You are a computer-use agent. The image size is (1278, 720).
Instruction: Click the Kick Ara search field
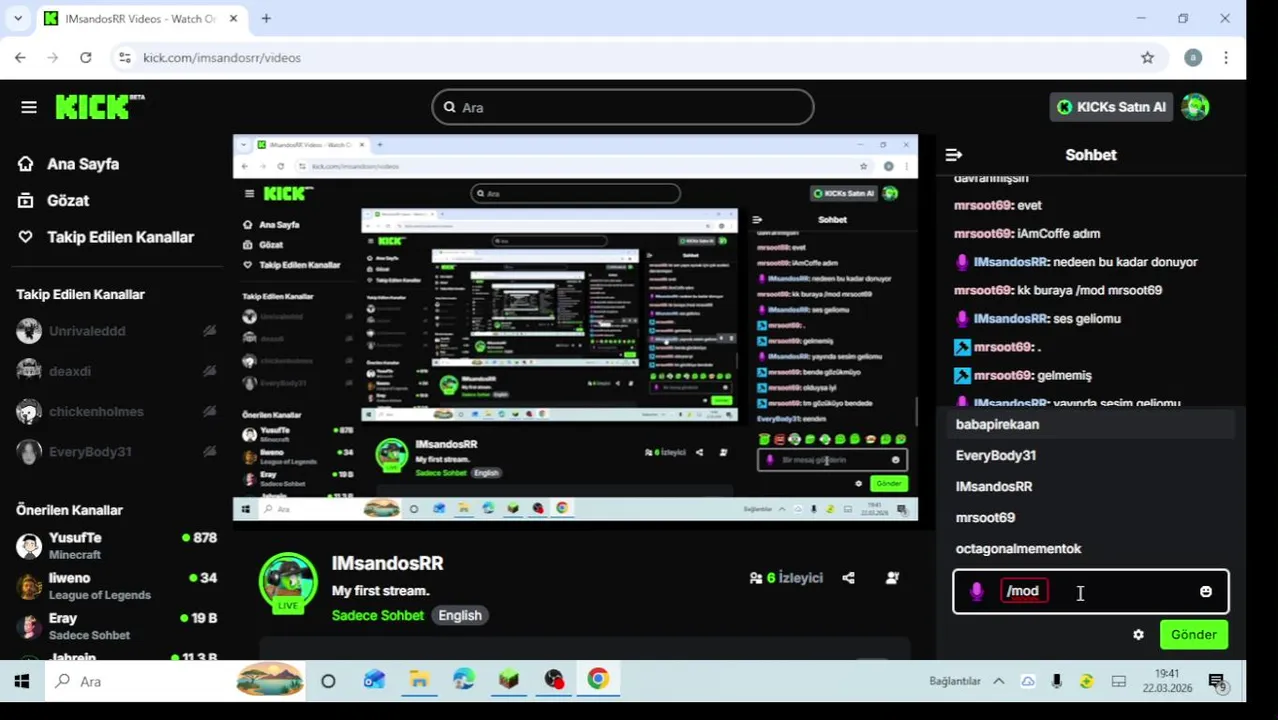point(623,107)
